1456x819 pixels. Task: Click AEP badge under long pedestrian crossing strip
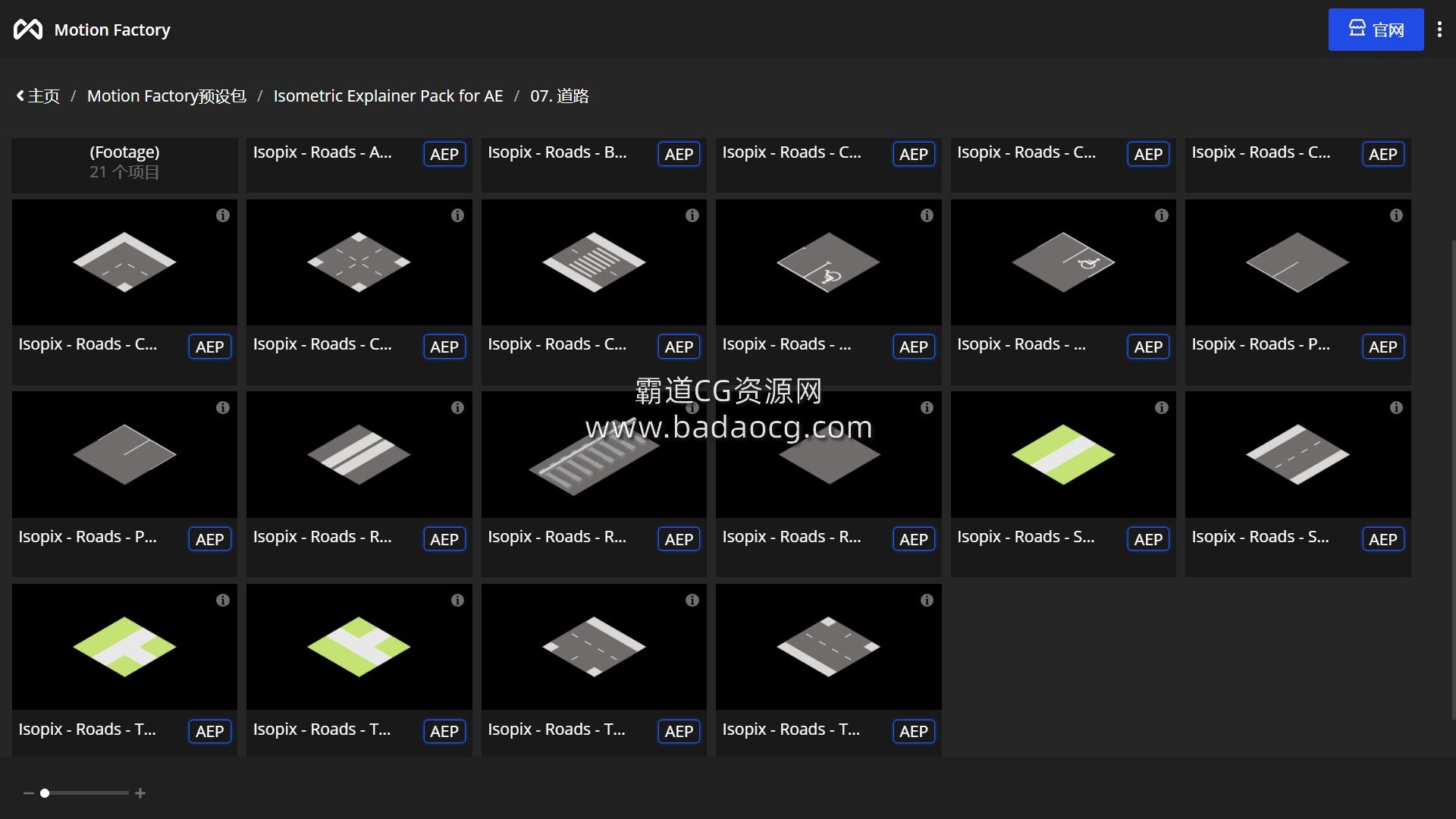(x=679, y=540)
